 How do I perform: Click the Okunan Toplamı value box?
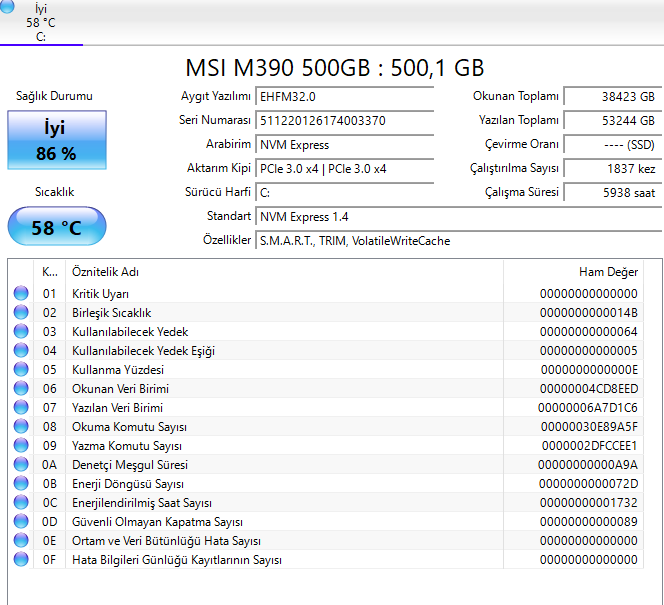[x=611, y=97]
